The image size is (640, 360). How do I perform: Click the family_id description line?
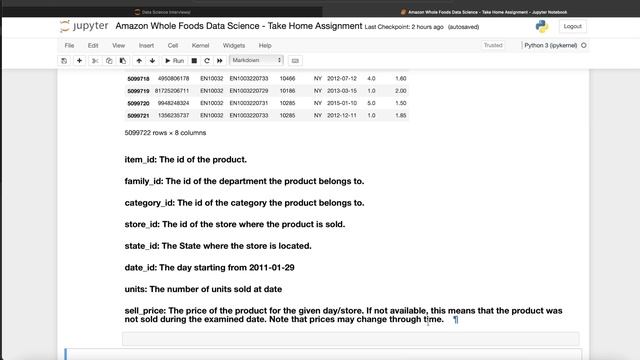244,181
